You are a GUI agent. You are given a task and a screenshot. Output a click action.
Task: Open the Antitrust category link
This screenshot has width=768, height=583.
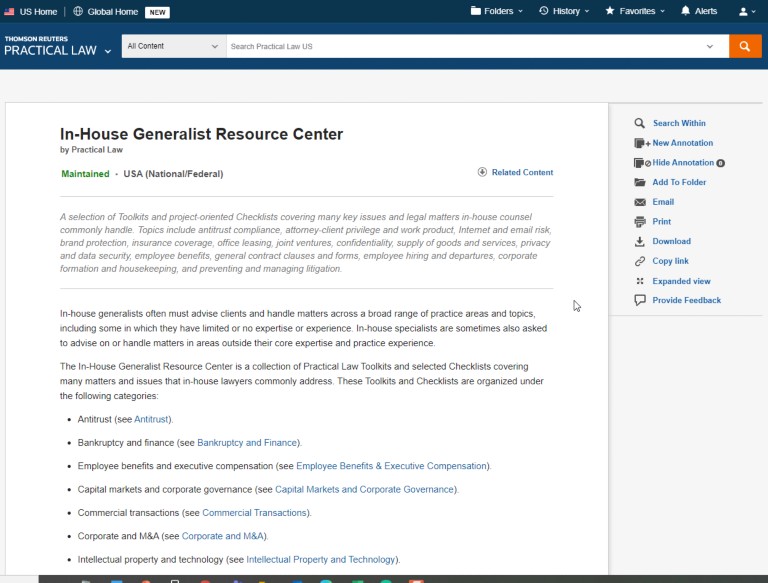tap(151, 419)
